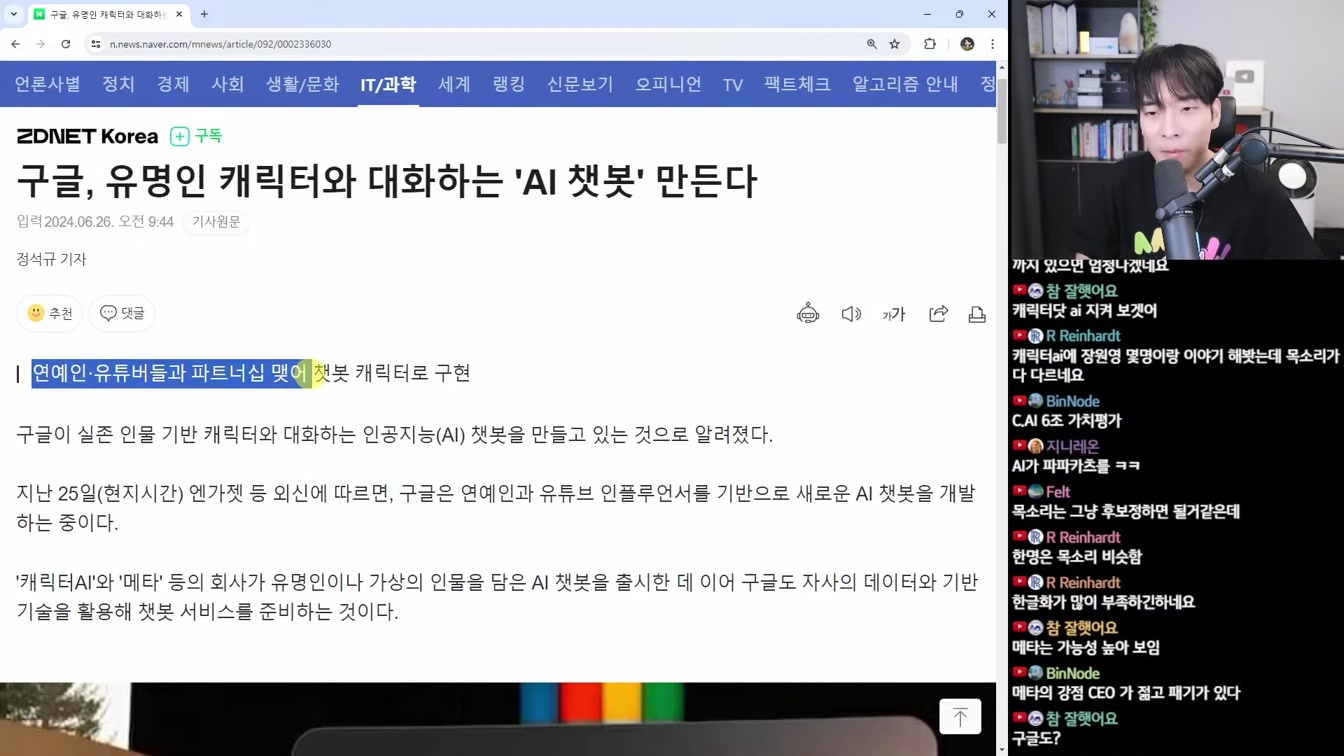Open the Chrome profile avatar
Screen dimensions: 1344x756
click(x=967, y=44)
